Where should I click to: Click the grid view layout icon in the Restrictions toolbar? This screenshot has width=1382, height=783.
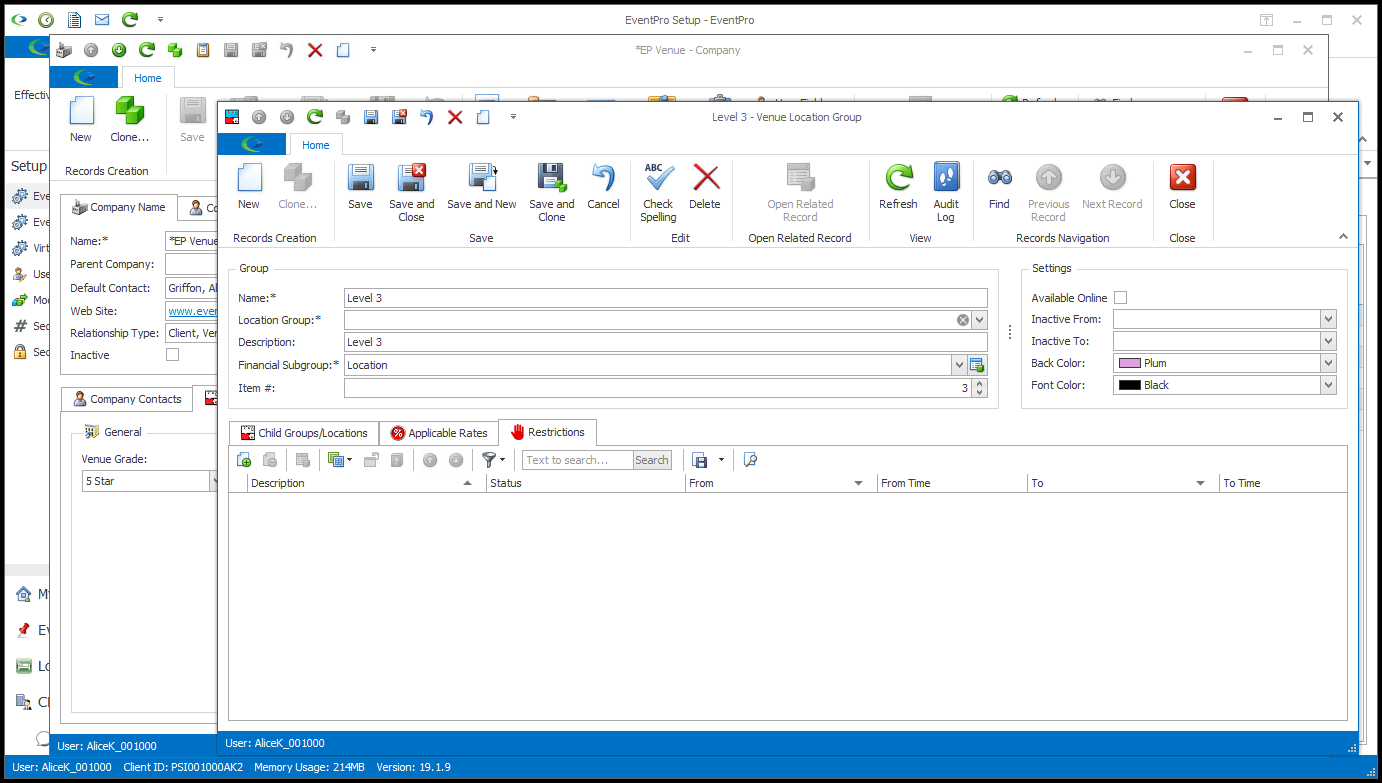tap(335, 460)
